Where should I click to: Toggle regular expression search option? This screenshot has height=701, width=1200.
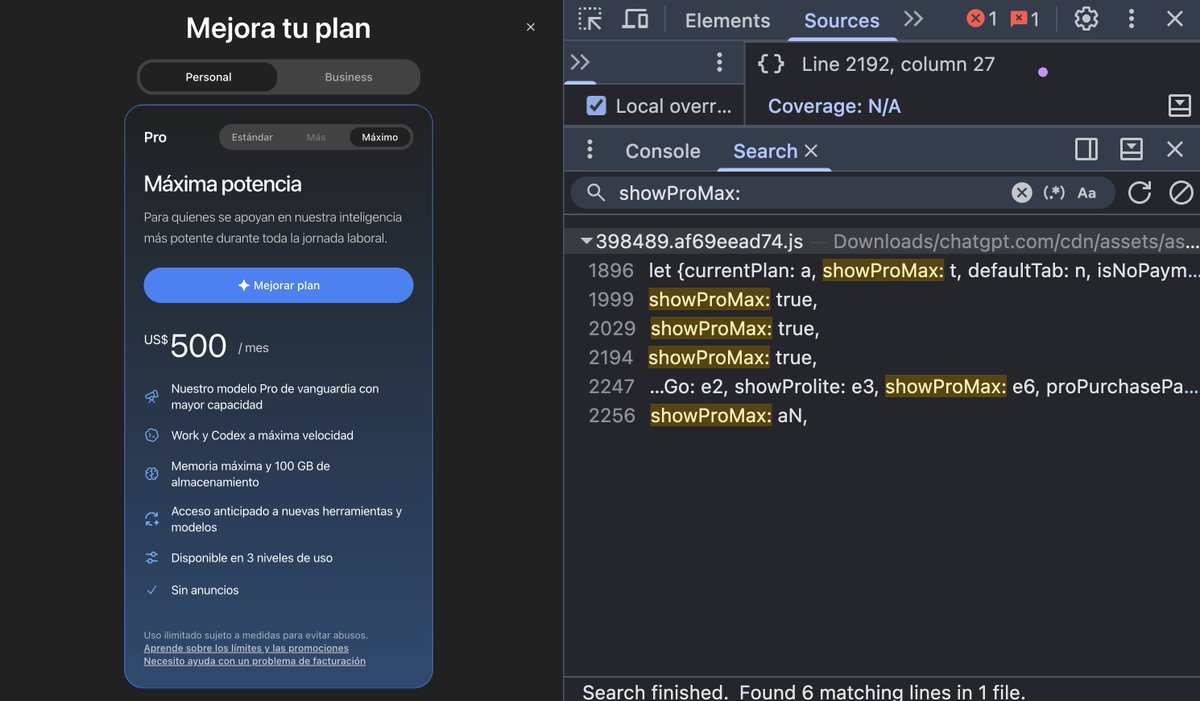[1054, 193]
